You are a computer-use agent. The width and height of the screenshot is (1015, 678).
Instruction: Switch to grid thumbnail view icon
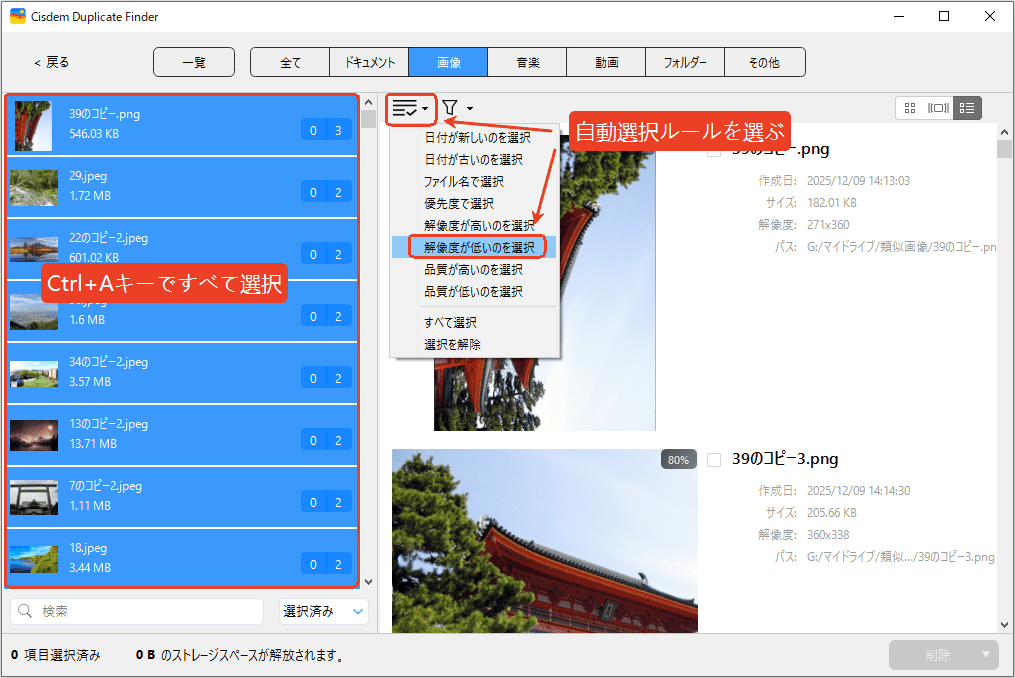click(x=910, y=108)
